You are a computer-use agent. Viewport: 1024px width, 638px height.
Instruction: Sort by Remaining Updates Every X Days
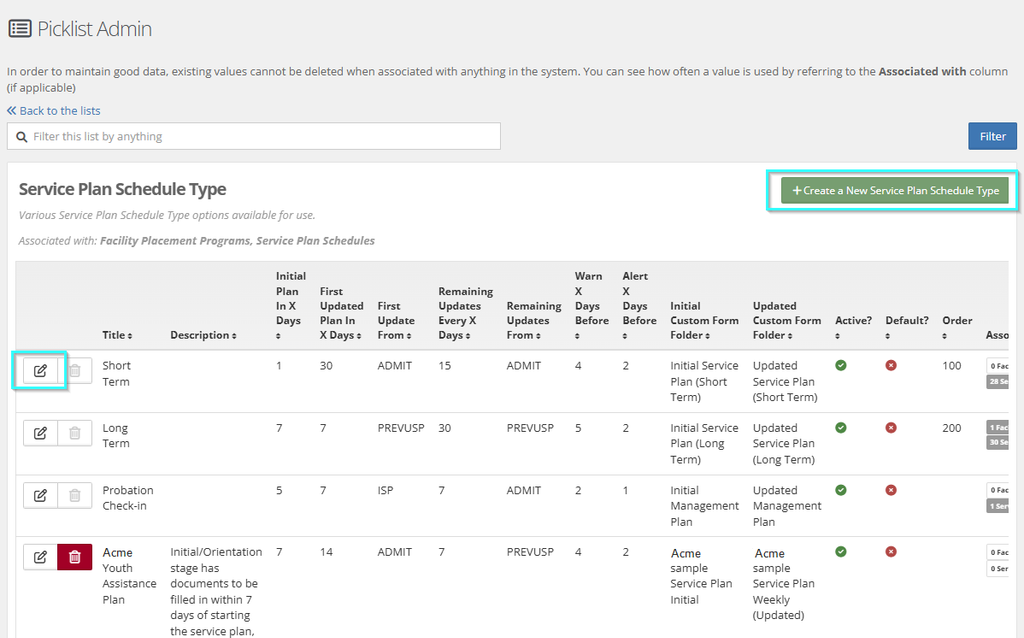(x=466, y=313)
